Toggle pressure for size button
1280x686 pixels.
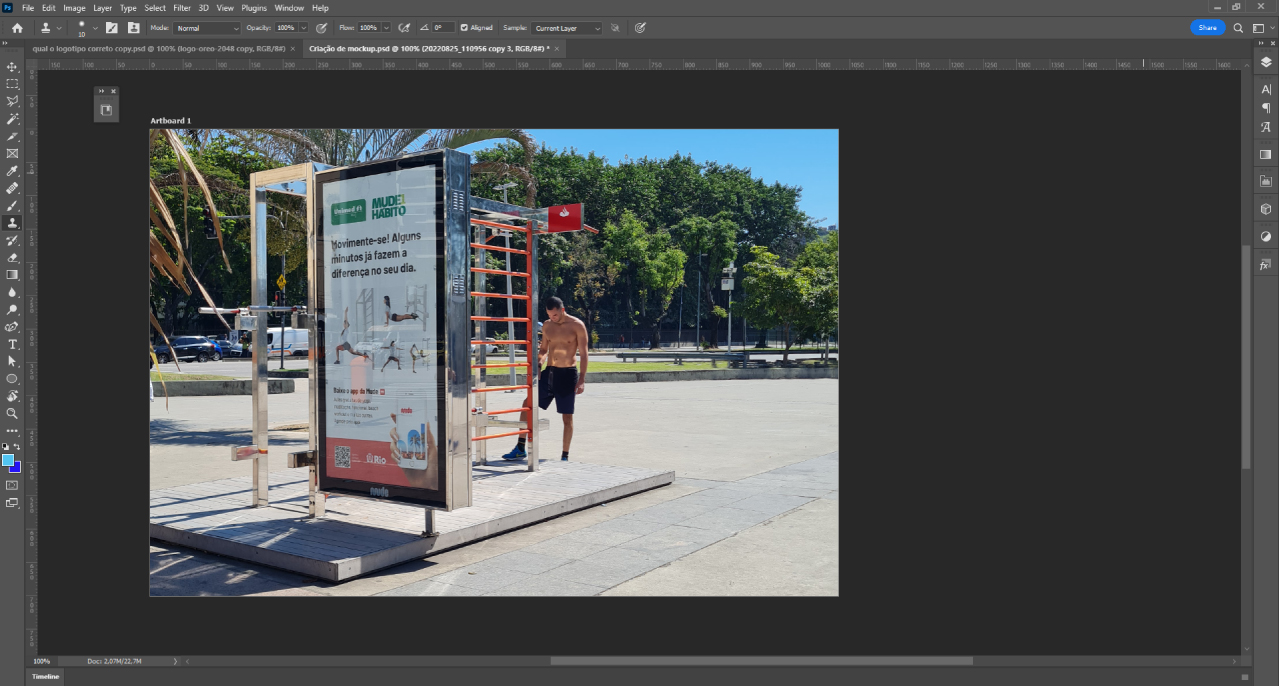click(640, 28)
